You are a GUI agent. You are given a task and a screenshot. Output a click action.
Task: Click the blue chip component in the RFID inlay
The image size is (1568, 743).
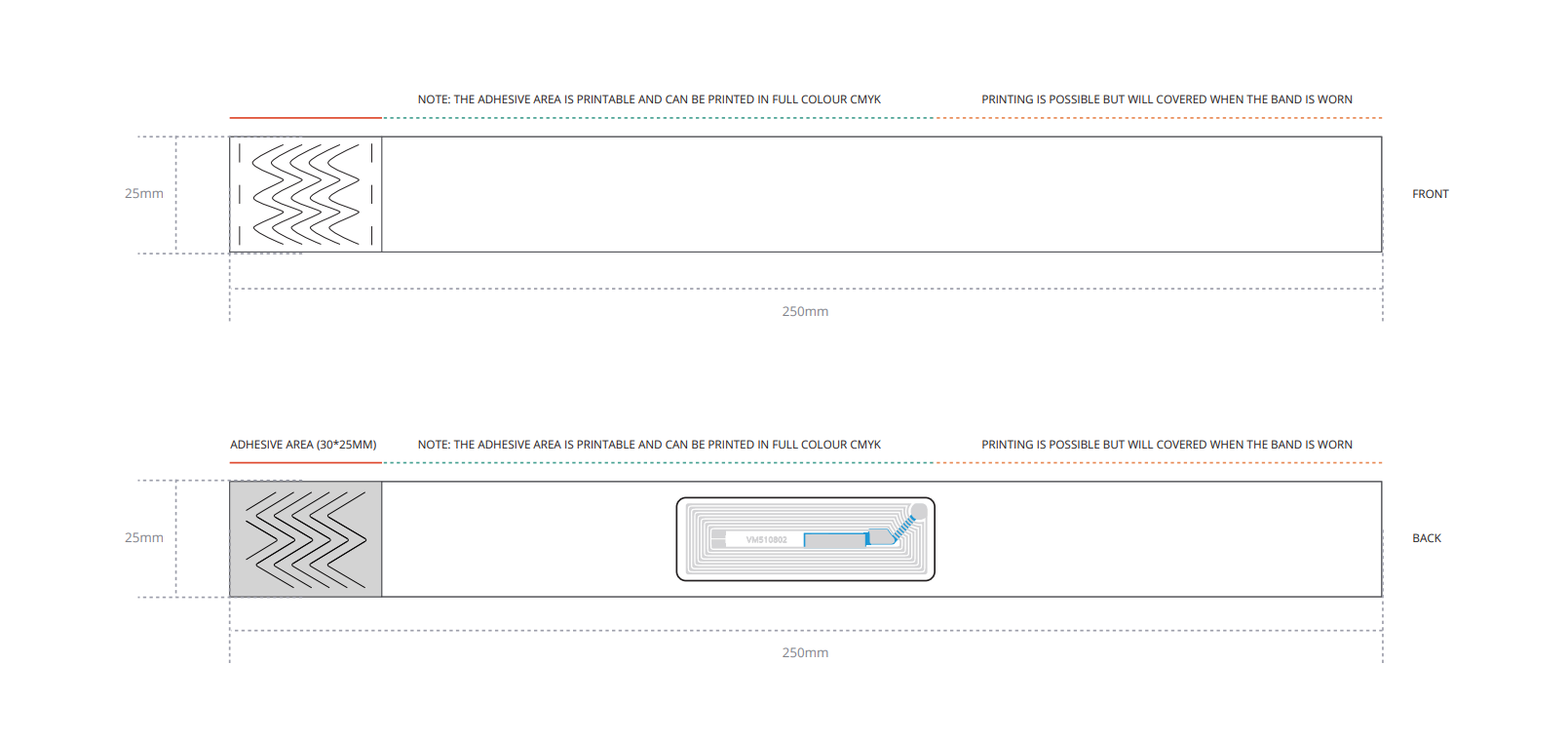click(x=880, y=536)
